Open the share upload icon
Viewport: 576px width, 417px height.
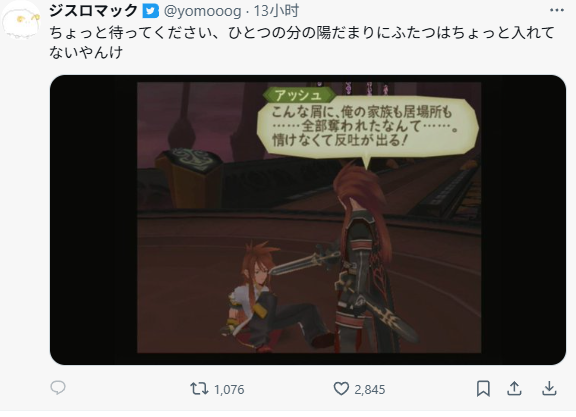coord(514,388)
